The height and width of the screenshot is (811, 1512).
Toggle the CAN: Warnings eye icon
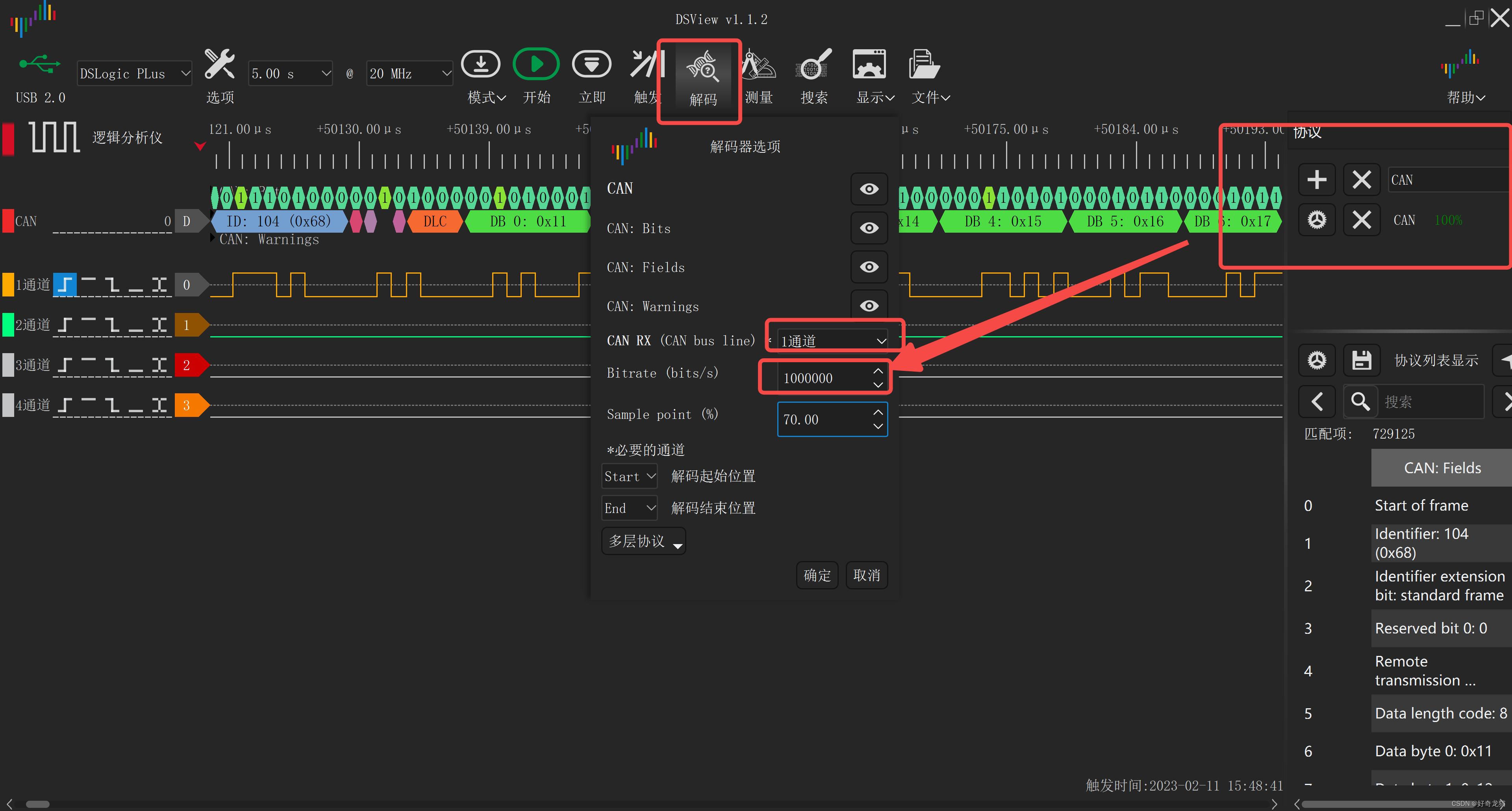point(869,305)
